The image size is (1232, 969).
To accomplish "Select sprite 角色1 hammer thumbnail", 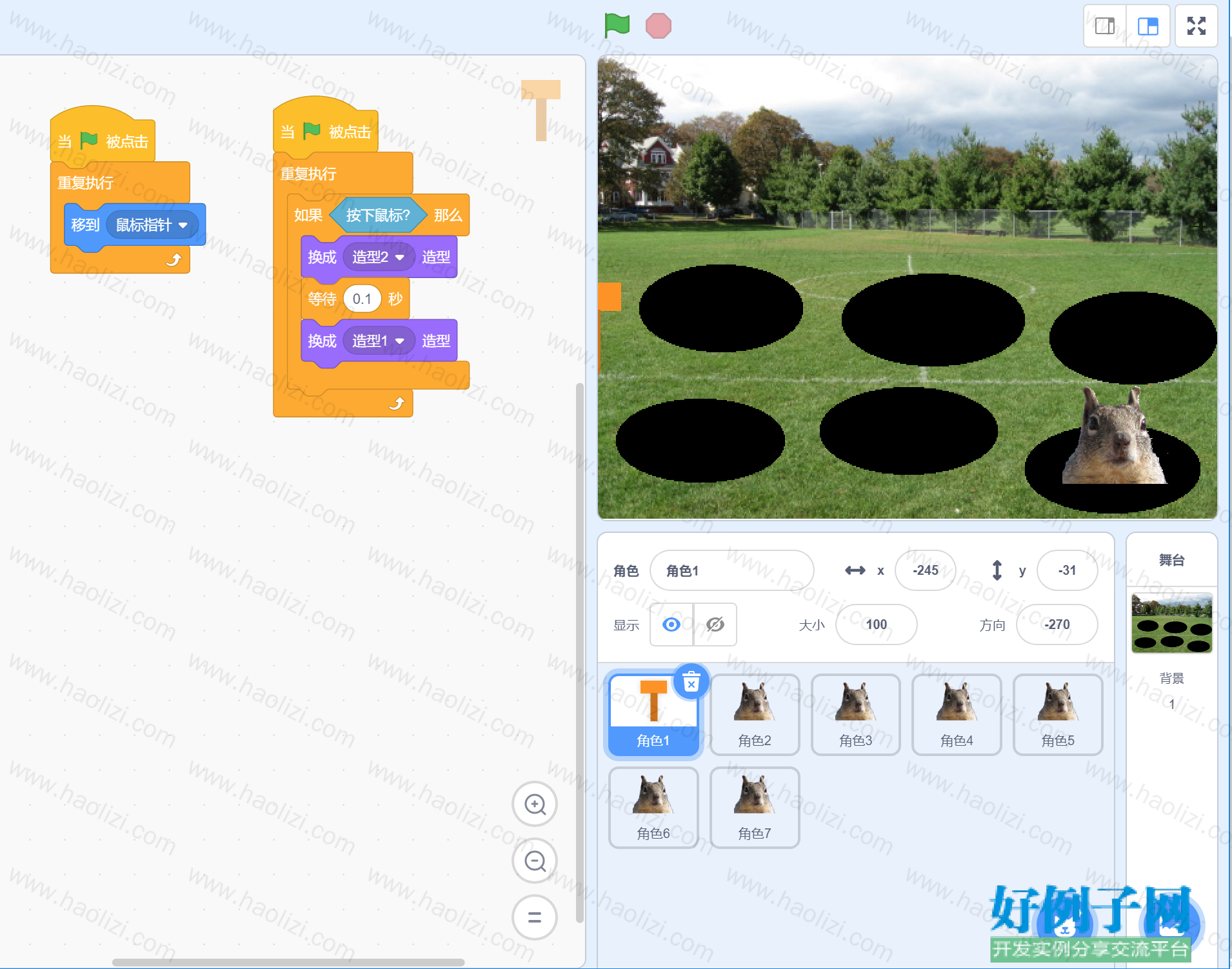I will (653, 715).
